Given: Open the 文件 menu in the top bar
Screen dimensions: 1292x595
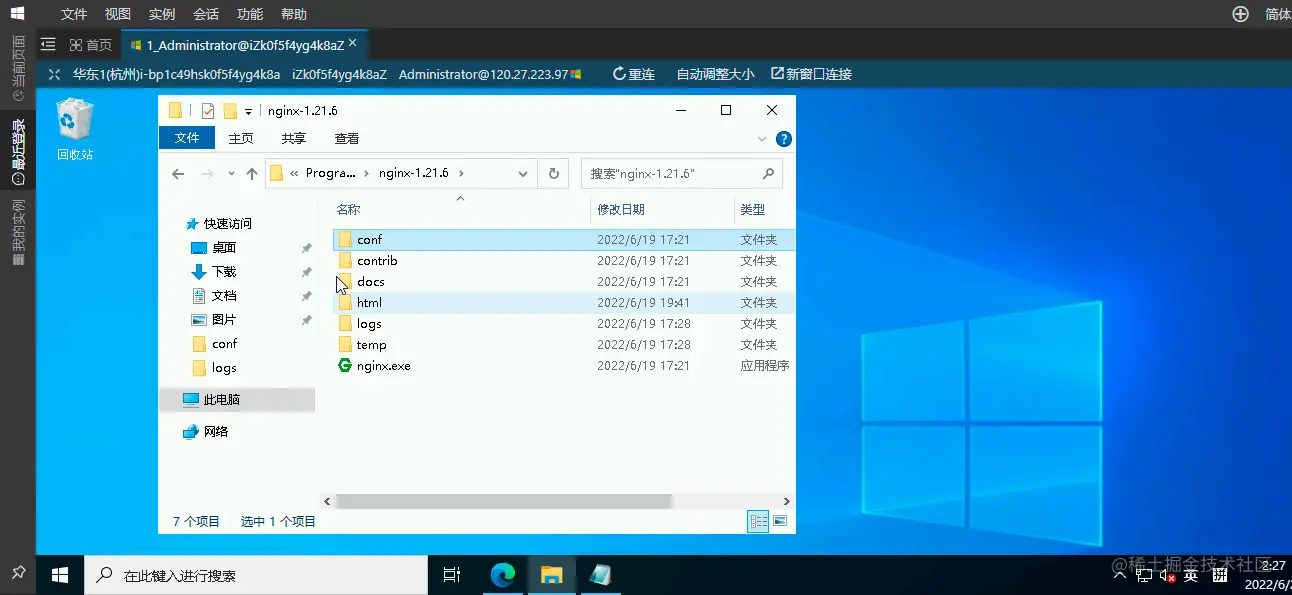Looking at the screenshot, I should (74, 14).
